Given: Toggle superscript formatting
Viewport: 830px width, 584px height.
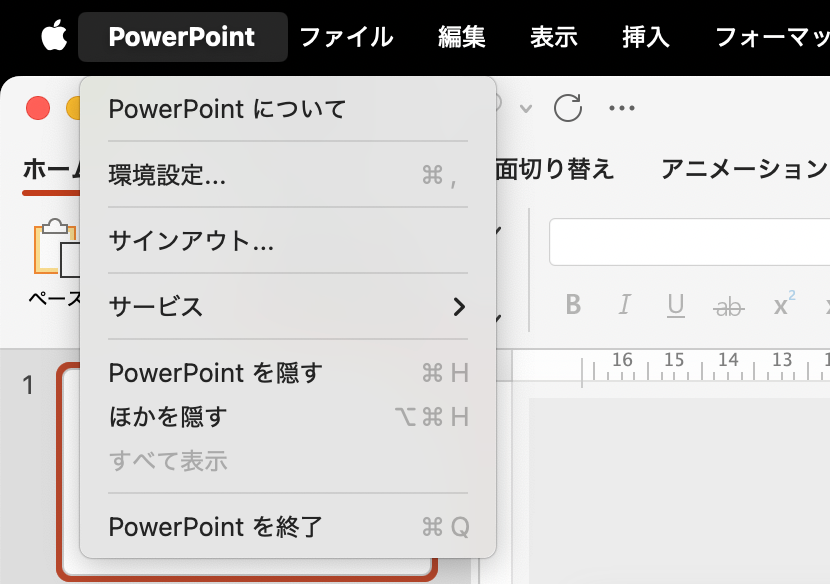Looking at the screenshot, I should pyautogui.click(x=784, y=303).
